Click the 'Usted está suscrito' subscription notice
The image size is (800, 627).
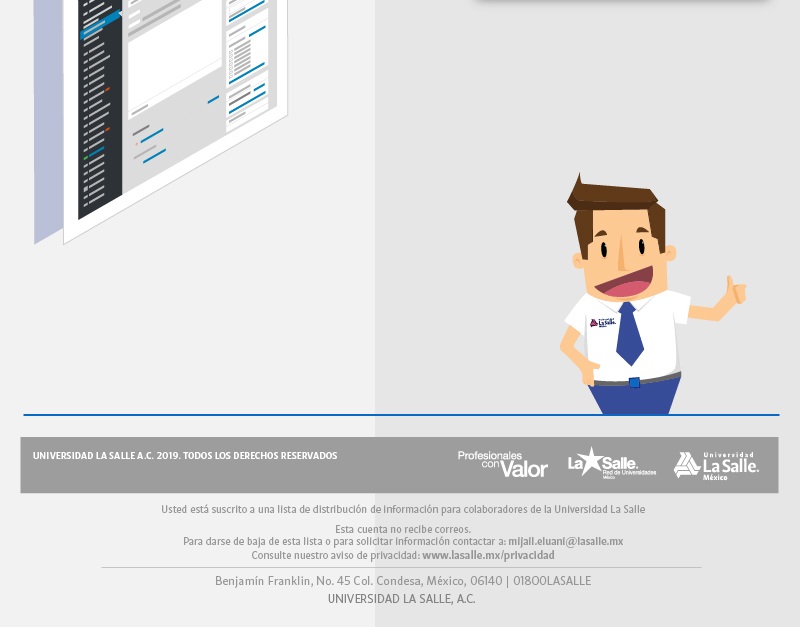click(403, 509)
